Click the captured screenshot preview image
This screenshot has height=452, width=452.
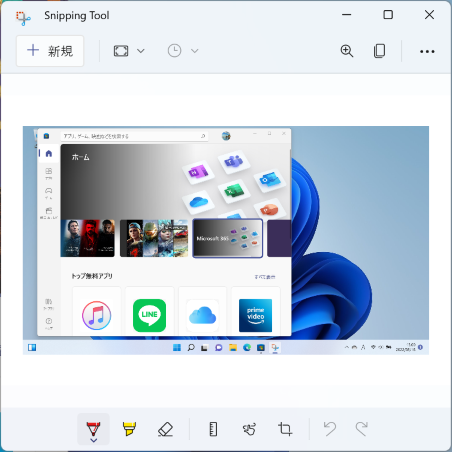[226, 240]
